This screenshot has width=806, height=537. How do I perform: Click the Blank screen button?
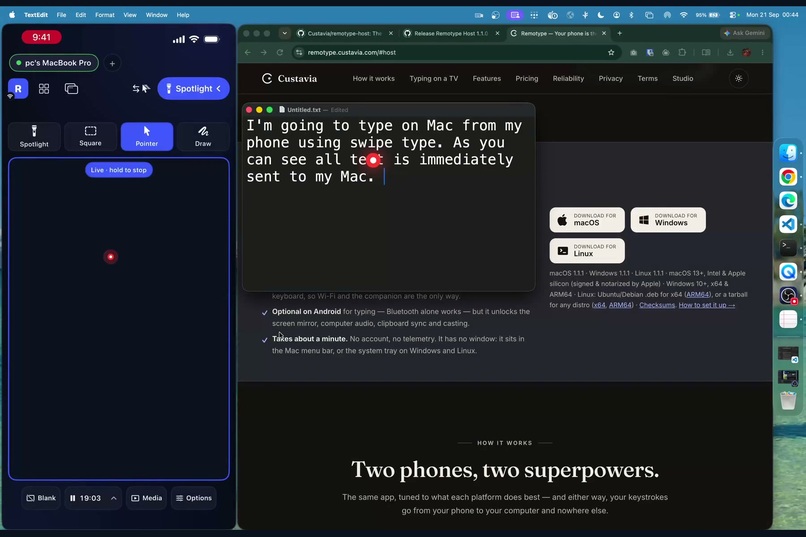click(41, 498)
